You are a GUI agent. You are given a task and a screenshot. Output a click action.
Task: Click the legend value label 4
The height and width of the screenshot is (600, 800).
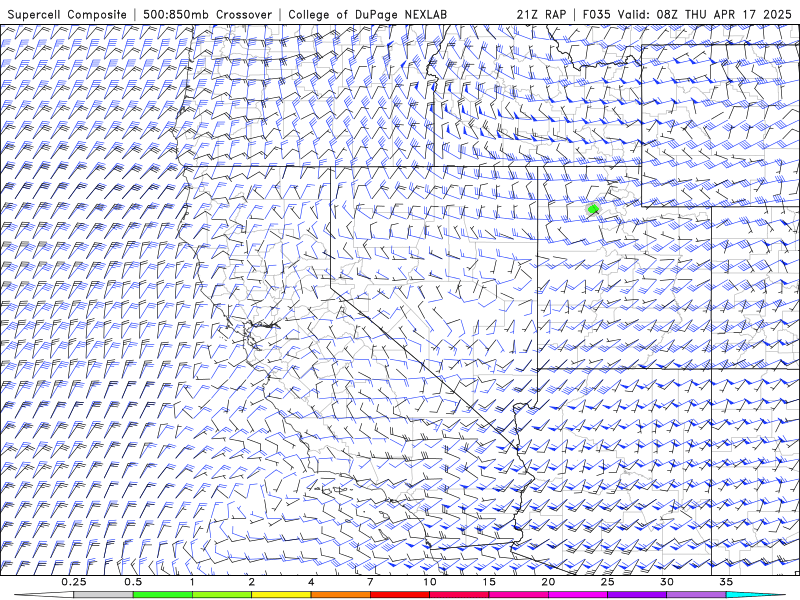coord(311,582)
